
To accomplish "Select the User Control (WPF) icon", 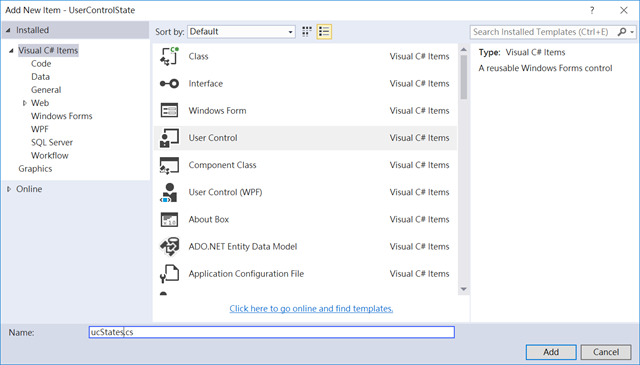I will point(169,192).
